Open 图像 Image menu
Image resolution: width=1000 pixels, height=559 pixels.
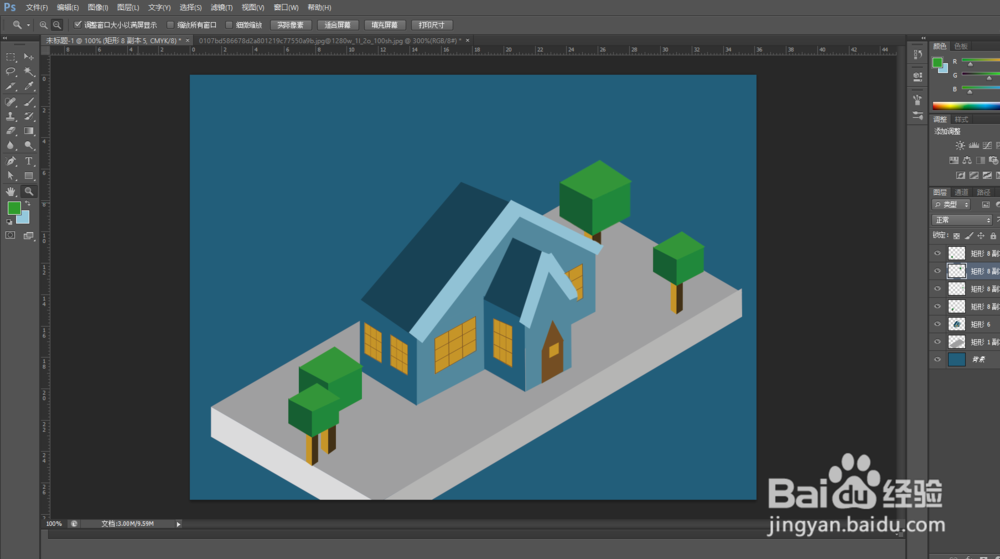[98, 8]
